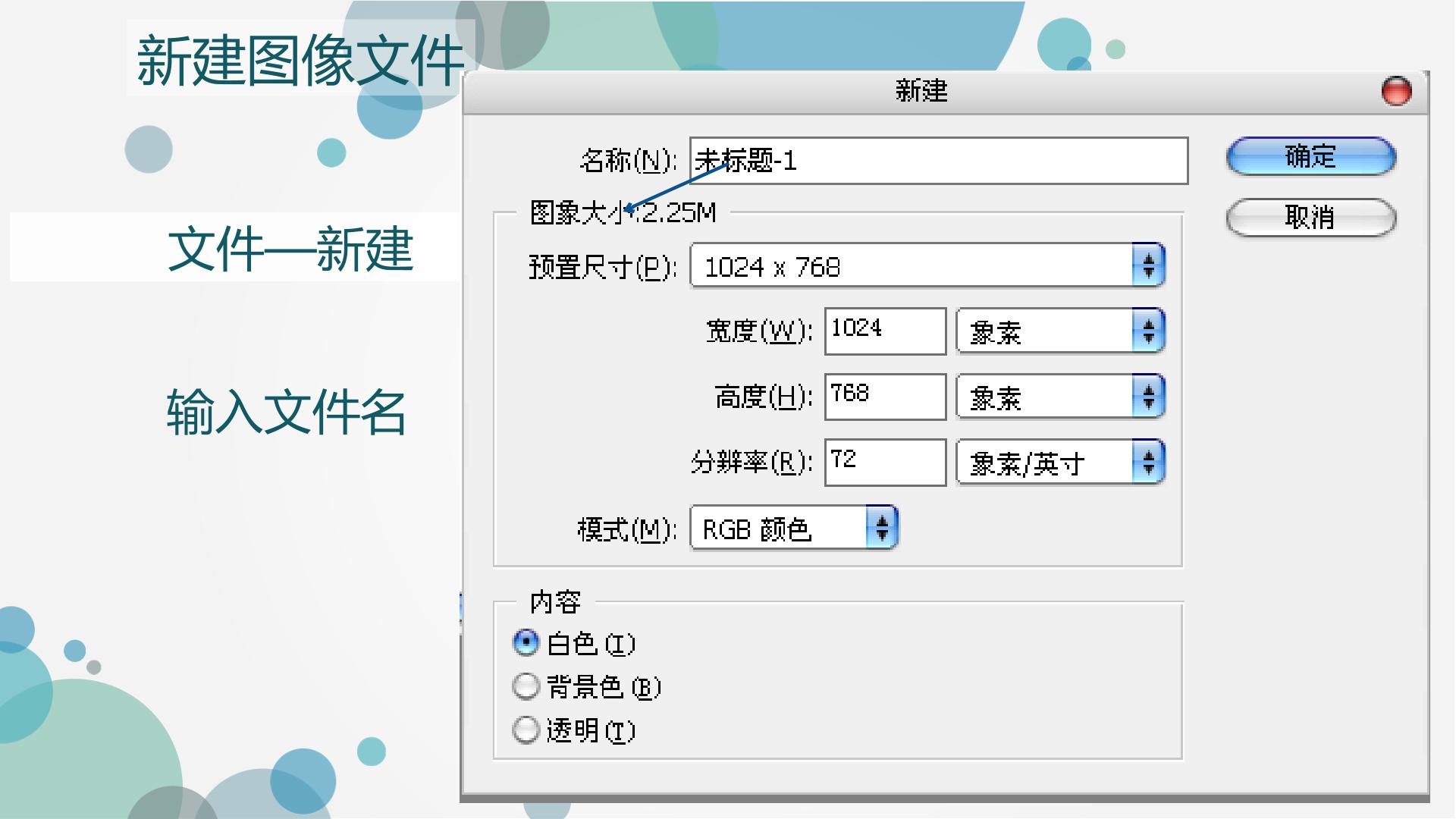Select the 白色 radio button
This screenshot has width=1456, height=819.
point(526,643)
